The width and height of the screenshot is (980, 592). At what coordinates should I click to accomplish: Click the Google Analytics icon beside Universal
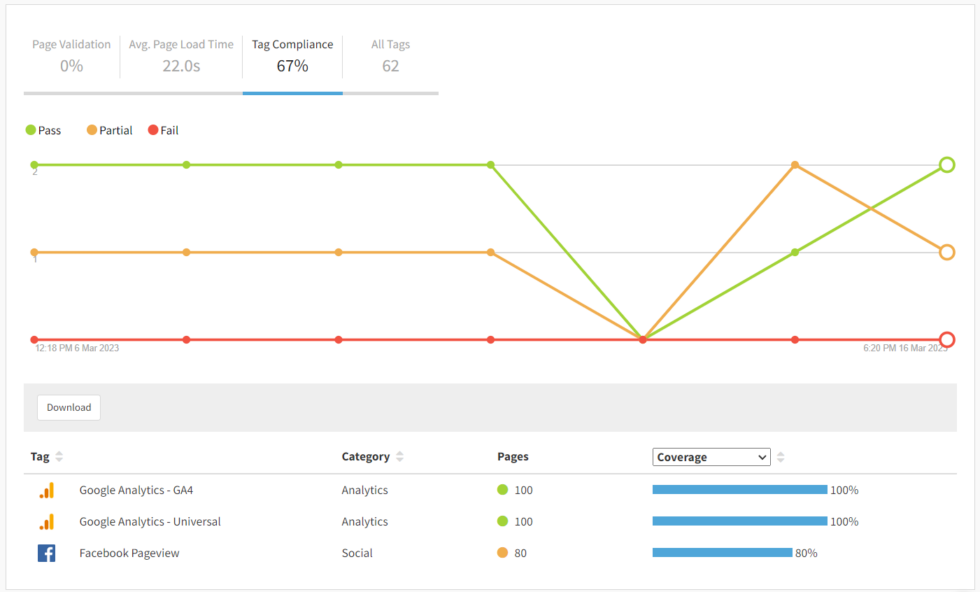pos(44,521)
